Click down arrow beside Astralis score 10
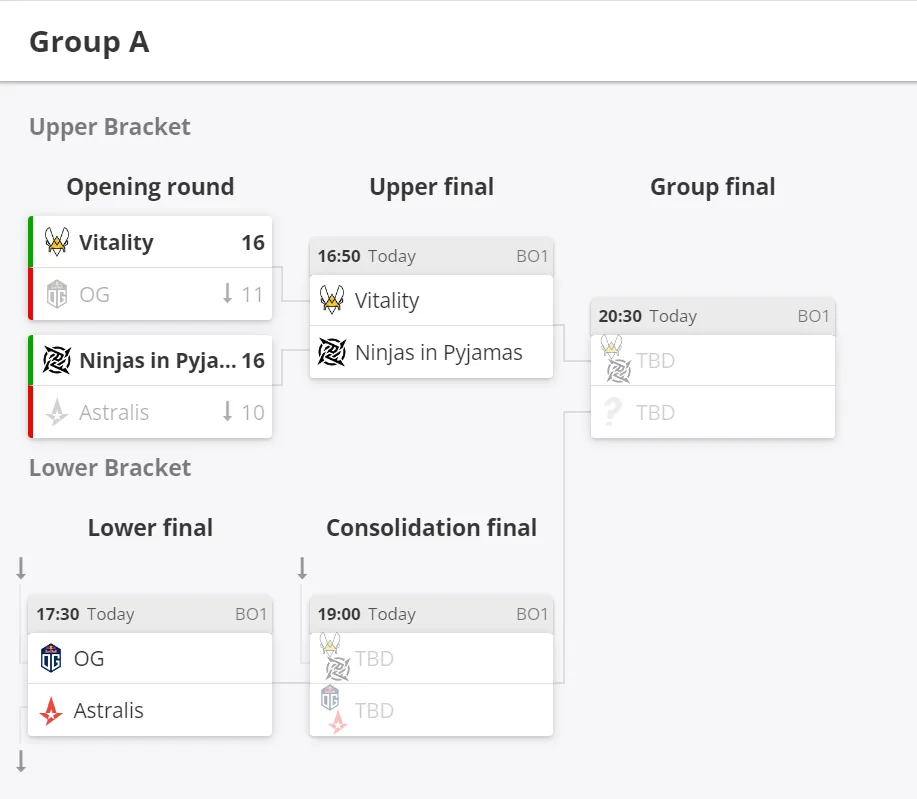This screenshot has width=917, height=799. pyautogui.click(x=227, y=411)
